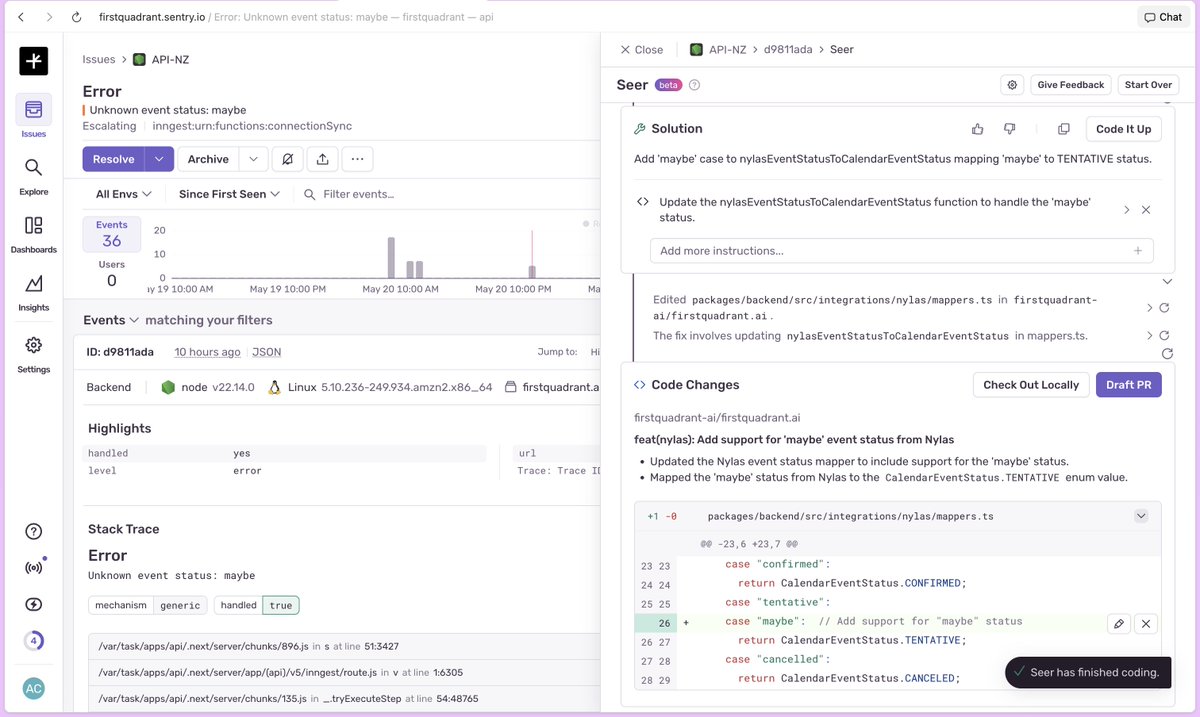Click the stack frame 896.js row
Viewport: 1200px width, 717px height.
(x=342, y=647)
